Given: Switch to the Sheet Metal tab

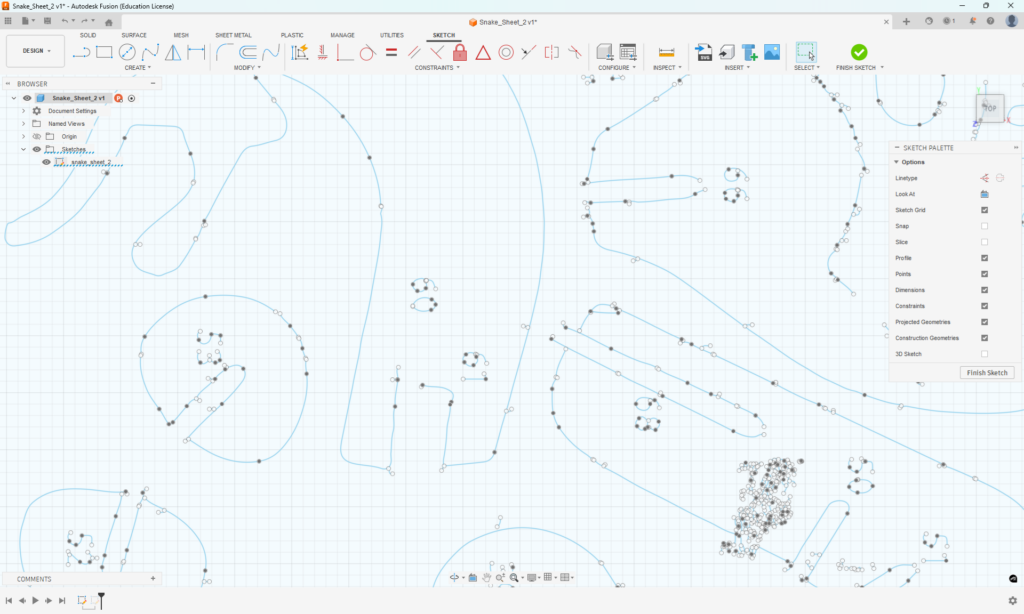Looking at the screenshot, I should [233, 34].
